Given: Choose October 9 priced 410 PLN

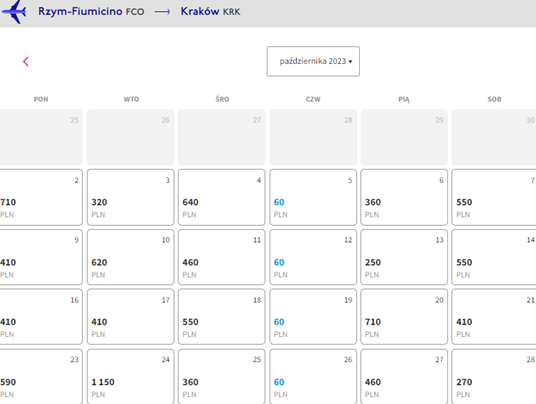Looking at the screenshot, I should pos(41,257).
